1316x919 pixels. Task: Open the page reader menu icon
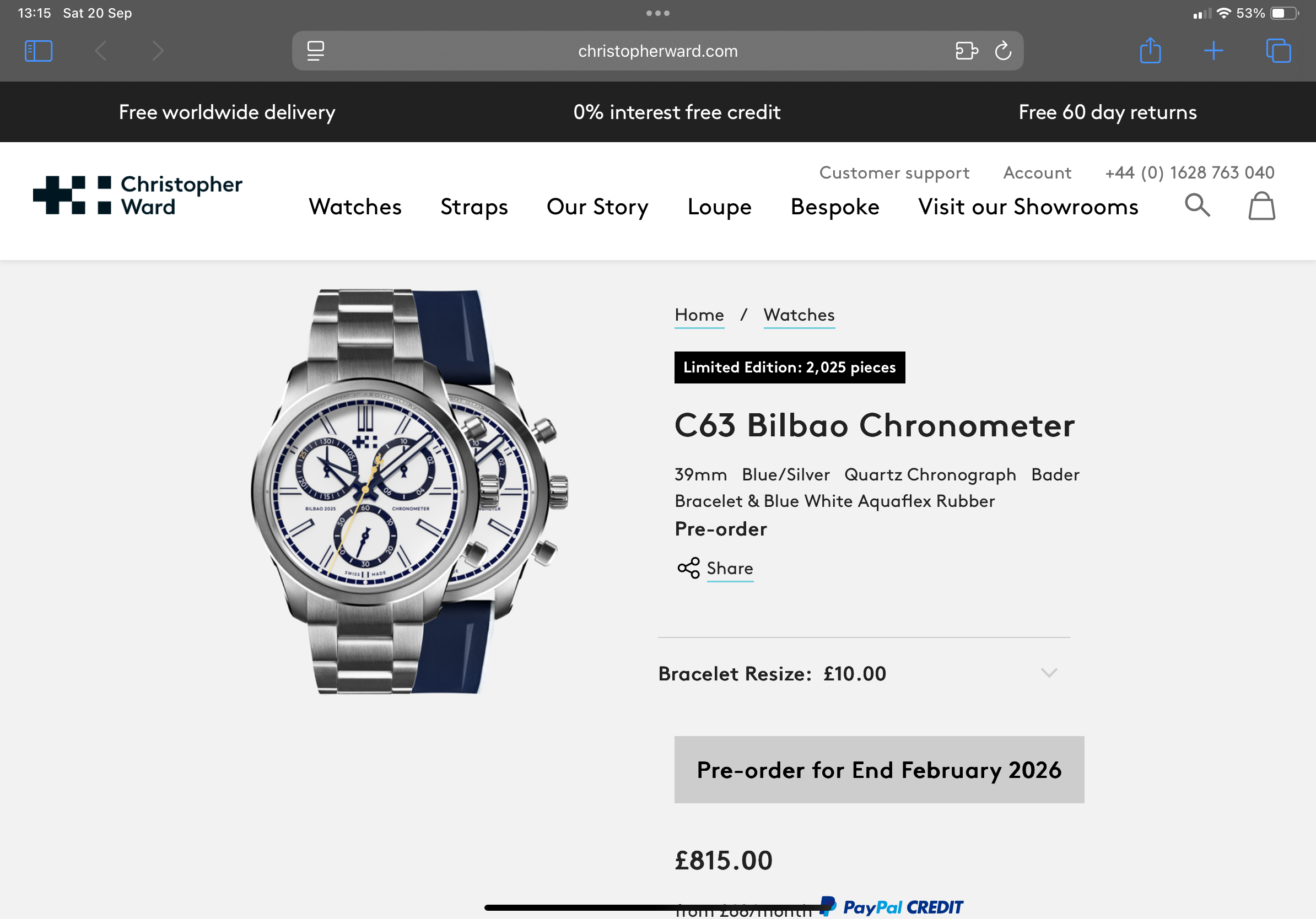point(315,51)
